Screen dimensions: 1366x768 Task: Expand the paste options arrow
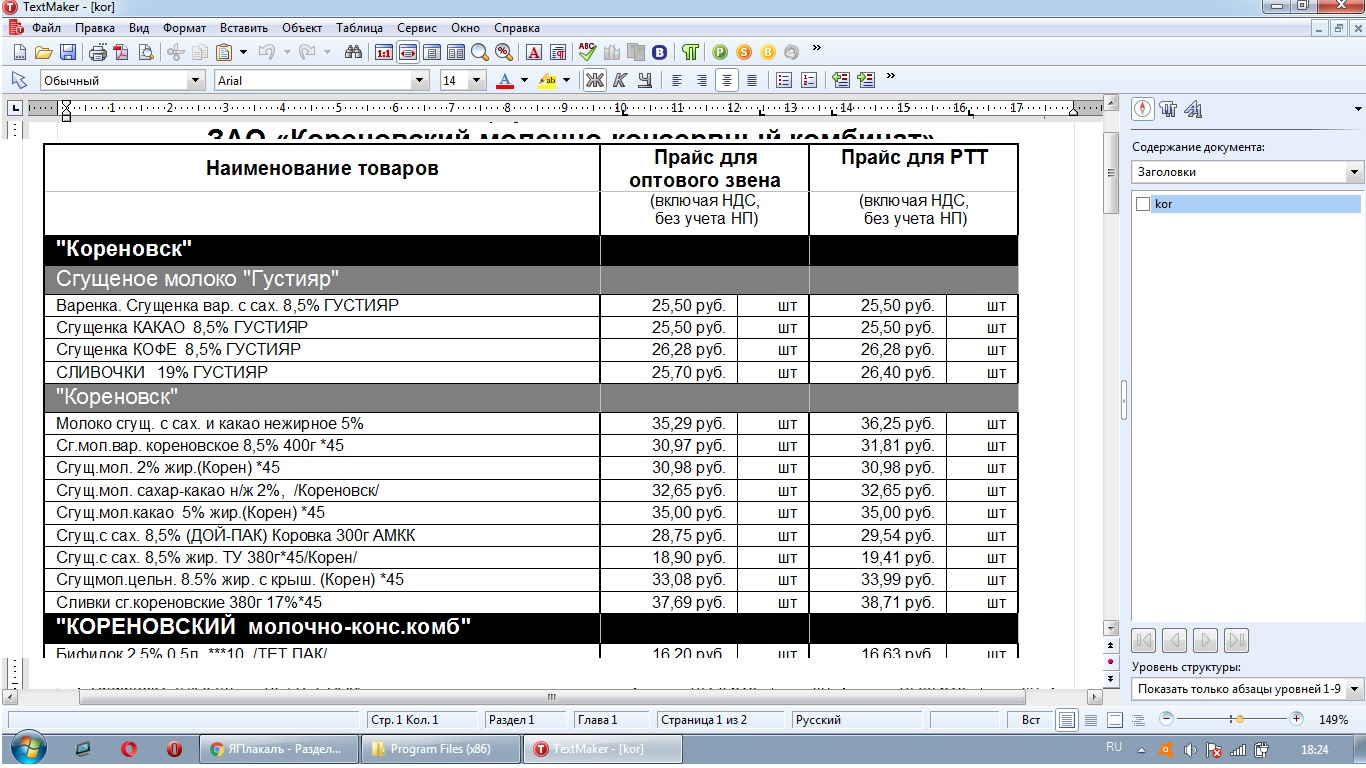point(243,52)
